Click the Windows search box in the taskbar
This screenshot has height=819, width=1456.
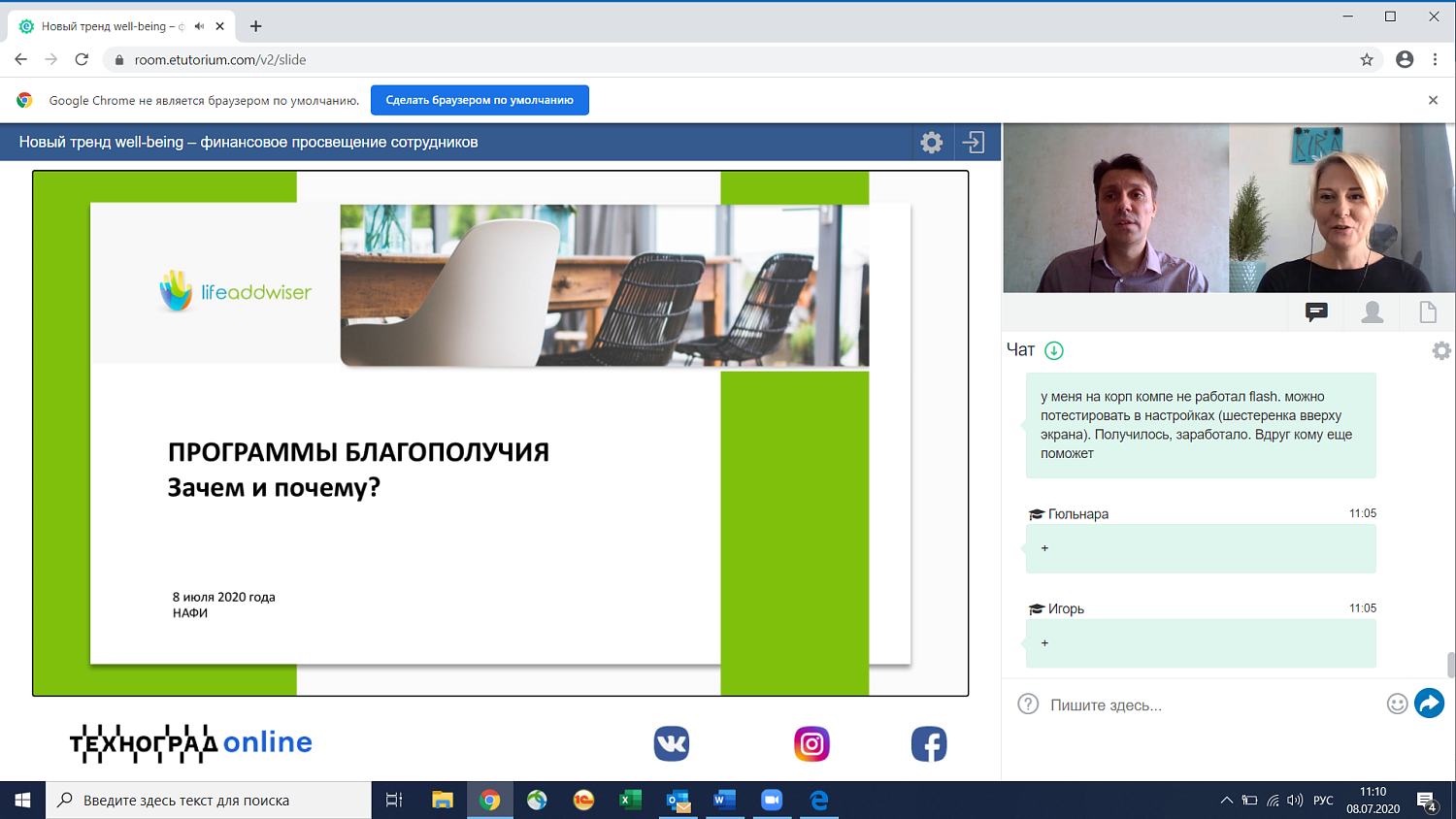[x=209, y=801]
